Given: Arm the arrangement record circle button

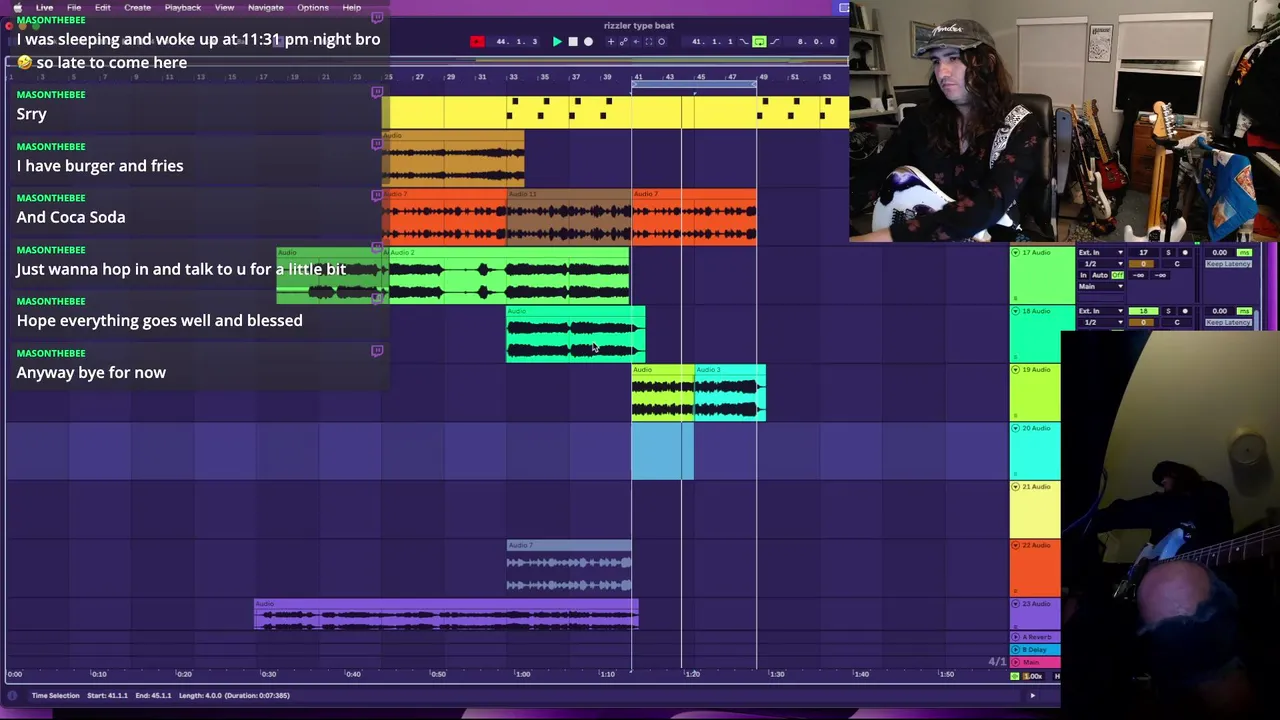Looking at the screenshot, I should pyautogui.click(x=588, y=41).
